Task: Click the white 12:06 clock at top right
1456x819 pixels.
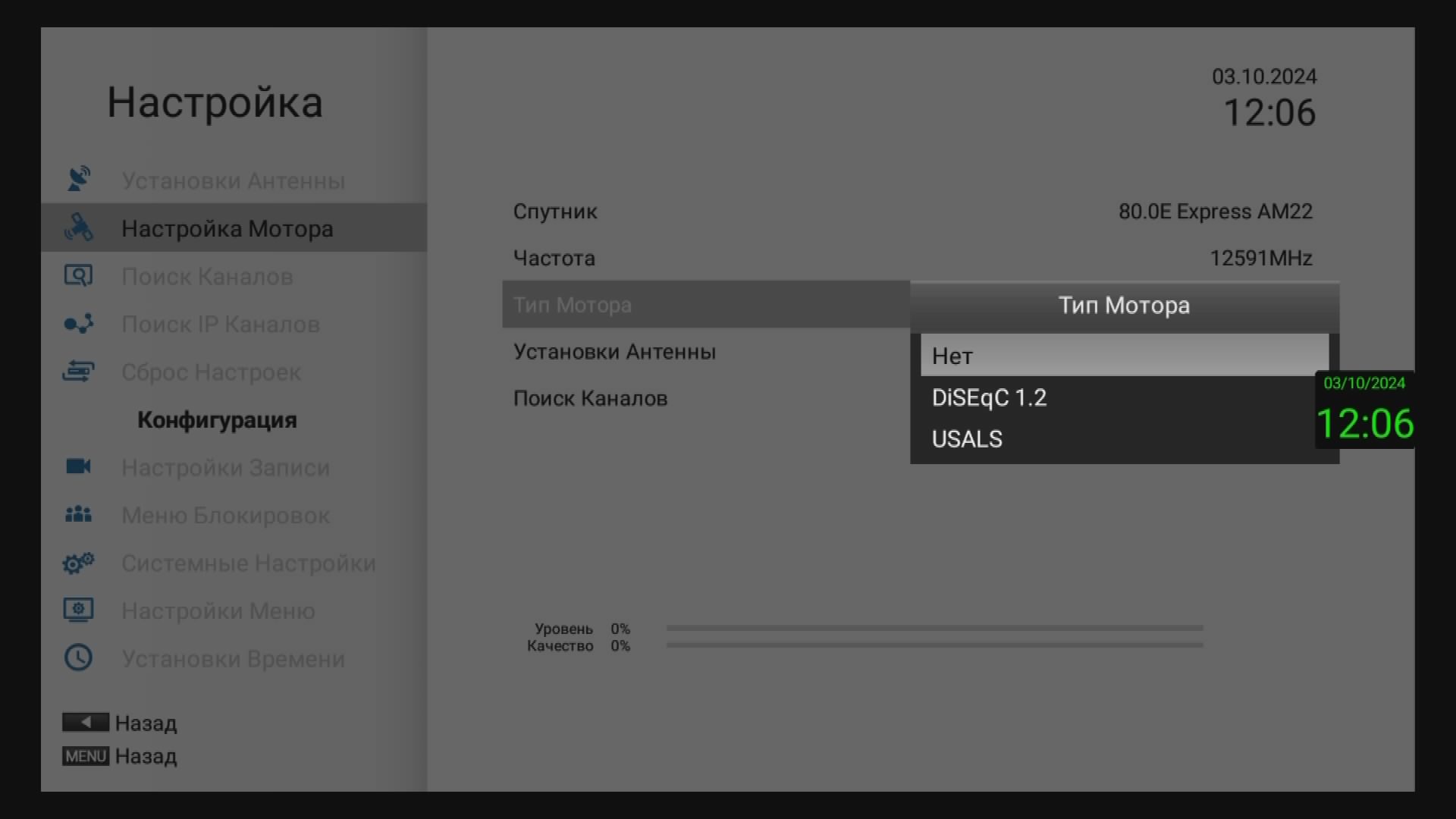Action: pyautogui.click(x=1270, y=113)
